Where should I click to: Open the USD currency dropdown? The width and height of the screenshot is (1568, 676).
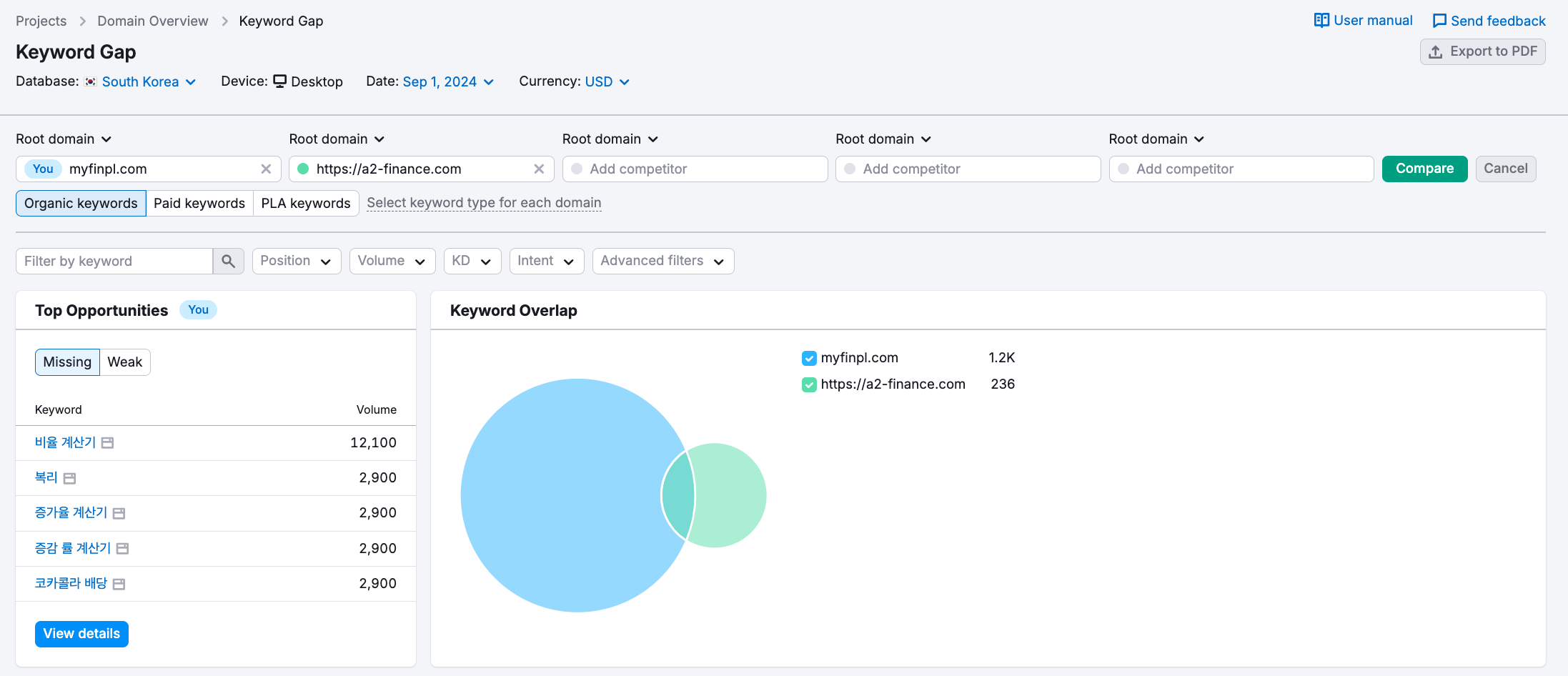[607, 82]
